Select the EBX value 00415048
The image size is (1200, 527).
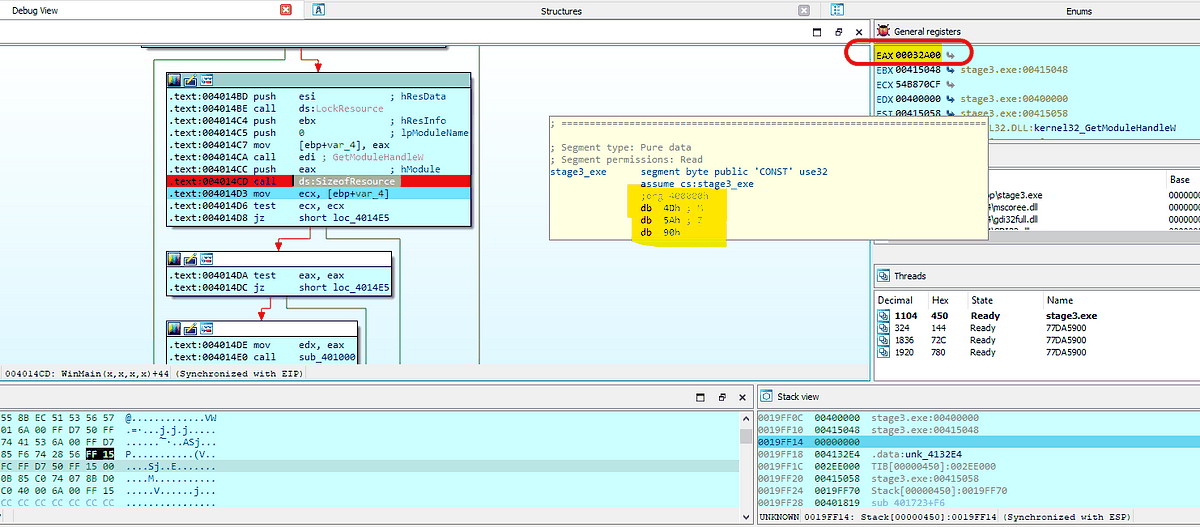[919, 71]
